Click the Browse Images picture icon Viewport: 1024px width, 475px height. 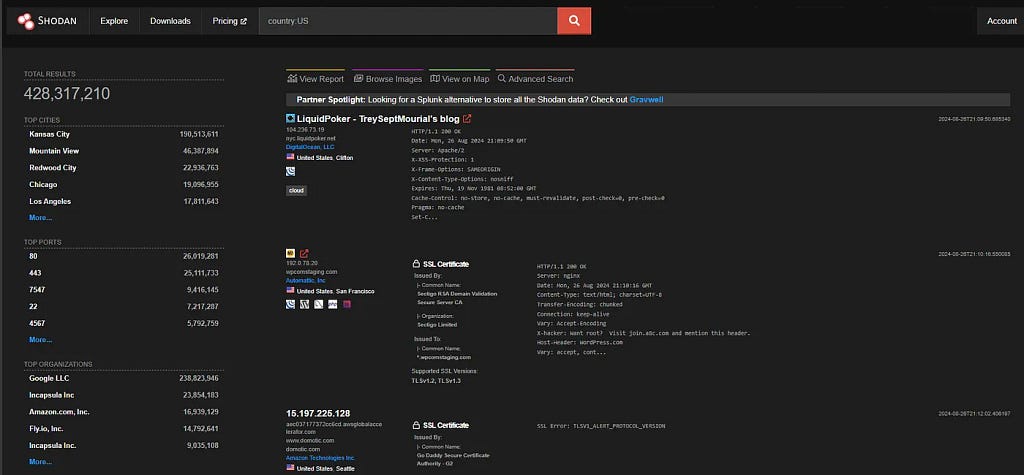(x=359, y=78)
